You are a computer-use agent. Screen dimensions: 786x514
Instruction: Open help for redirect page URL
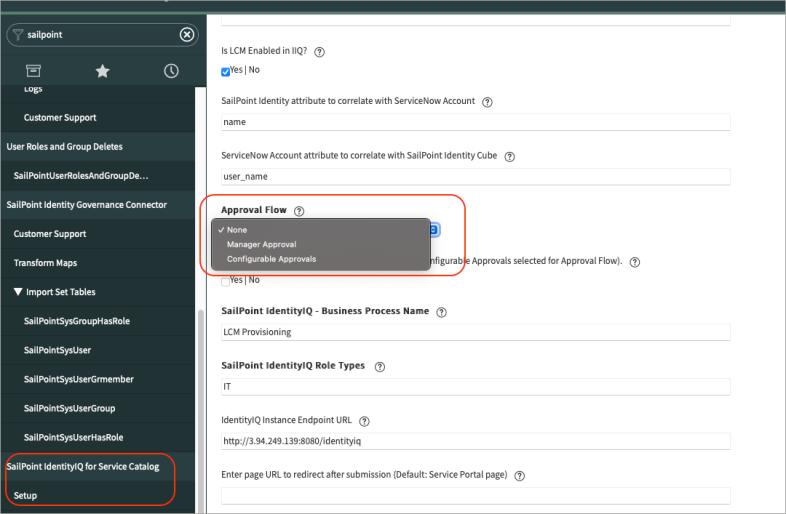pos(520,476)
